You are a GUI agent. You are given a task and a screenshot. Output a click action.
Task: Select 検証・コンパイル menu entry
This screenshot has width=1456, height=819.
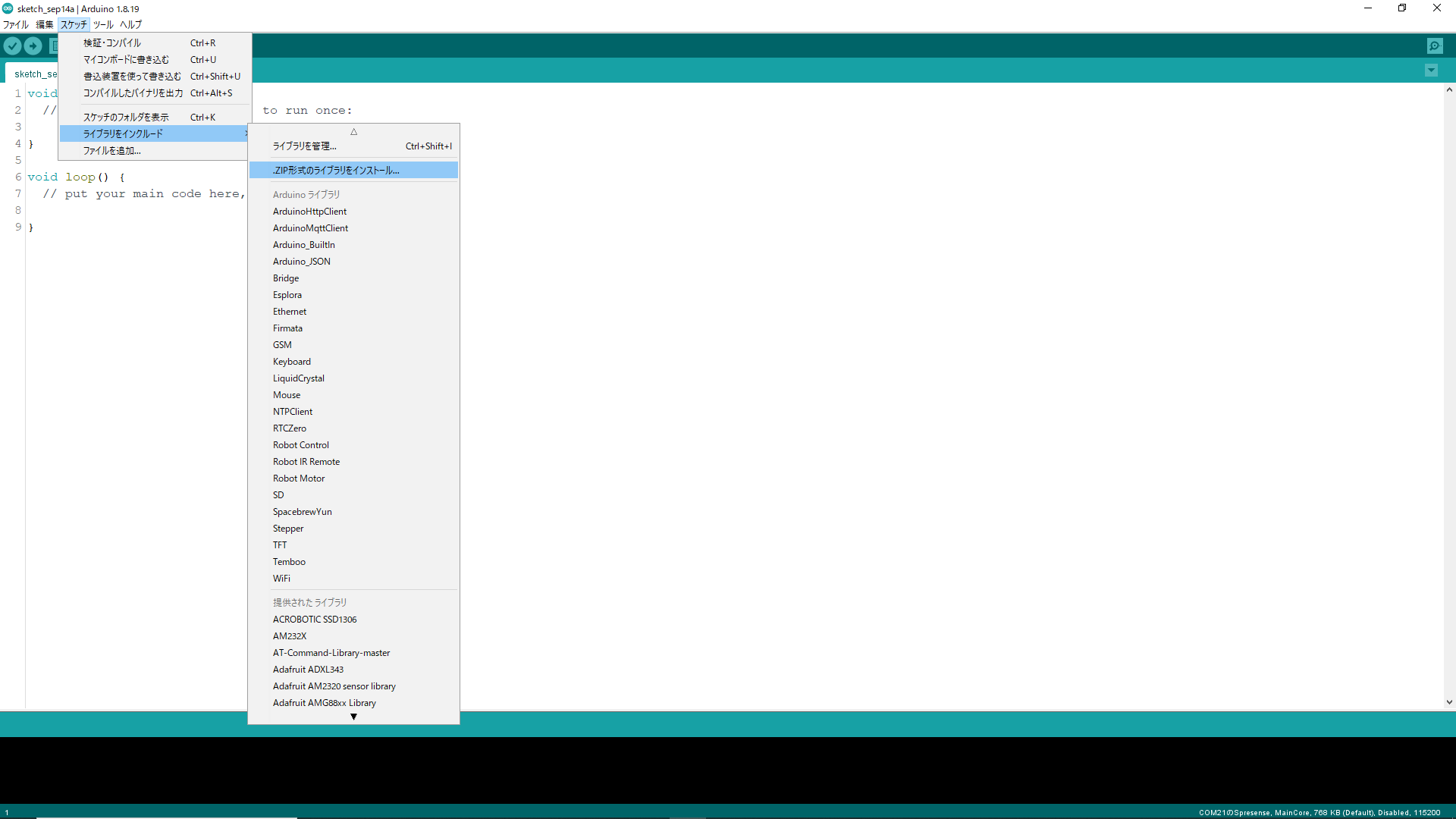point(112,43)
